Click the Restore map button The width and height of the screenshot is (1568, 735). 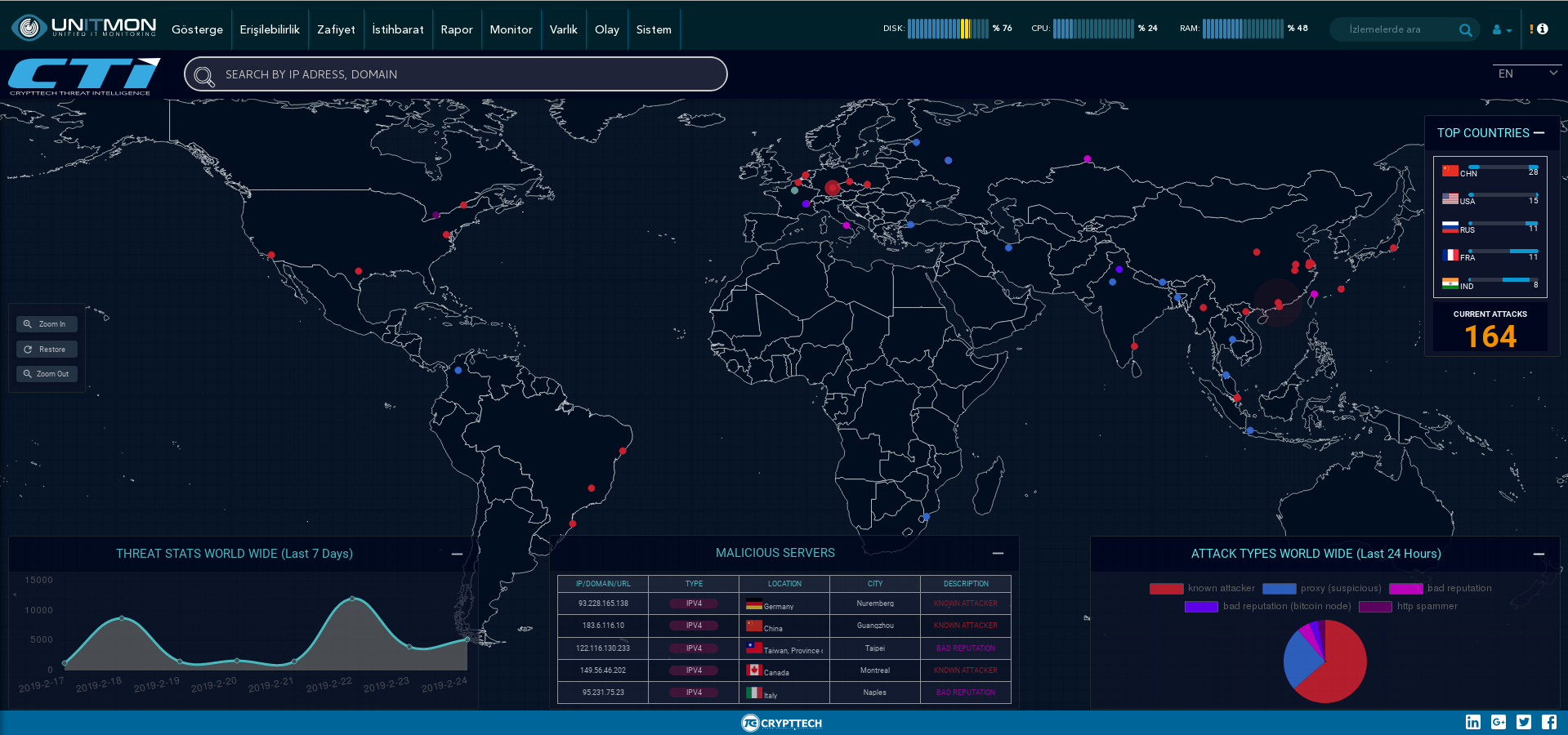tap(47, 350)
